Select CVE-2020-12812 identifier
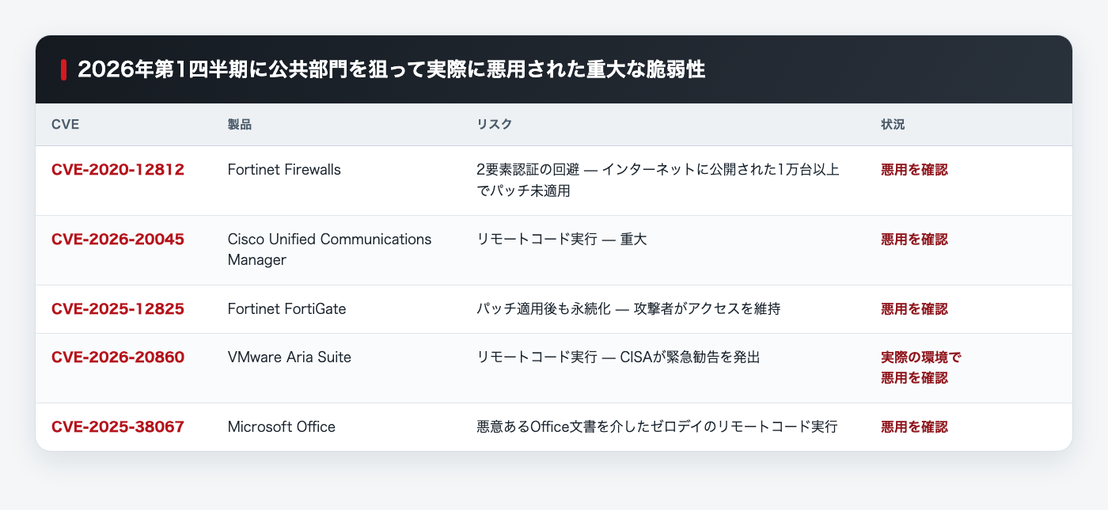This screenshot has width=1108, height=510. point(118,170)
